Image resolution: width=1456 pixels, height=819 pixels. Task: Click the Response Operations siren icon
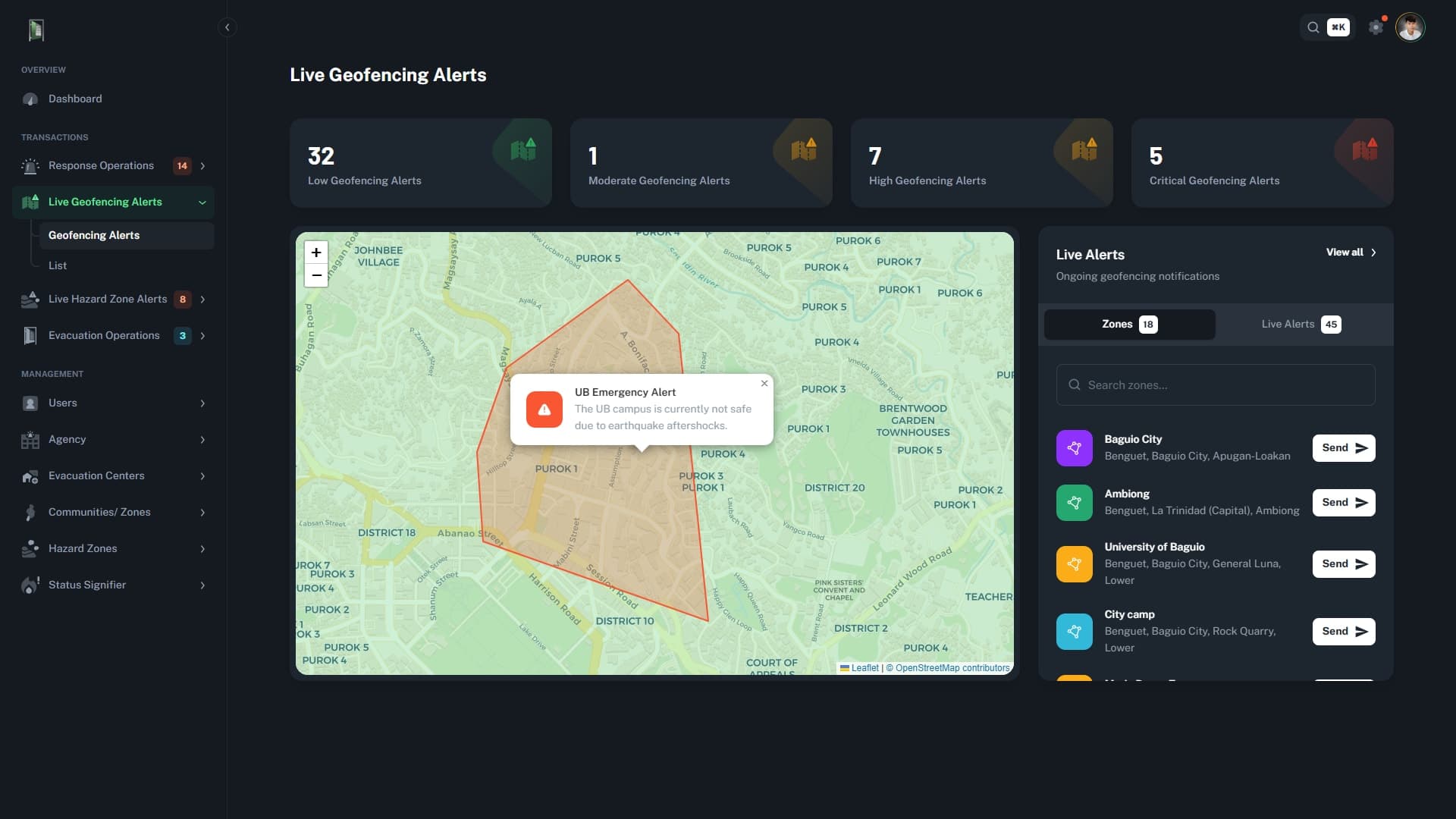click(x=30, y=166)
